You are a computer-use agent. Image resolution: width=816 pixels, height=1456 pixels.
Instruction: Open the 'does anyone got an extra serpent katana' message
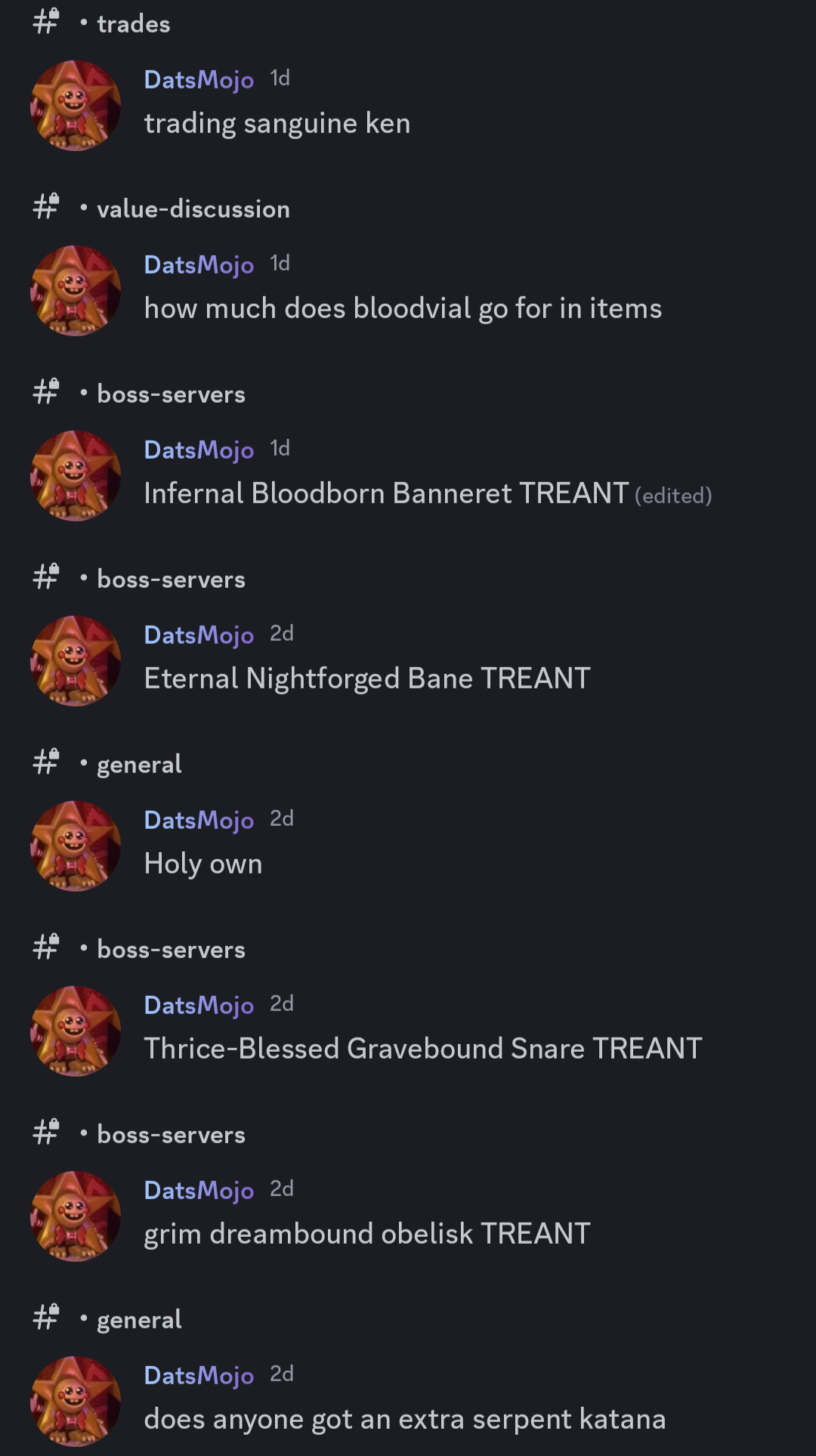(405, 1420)
